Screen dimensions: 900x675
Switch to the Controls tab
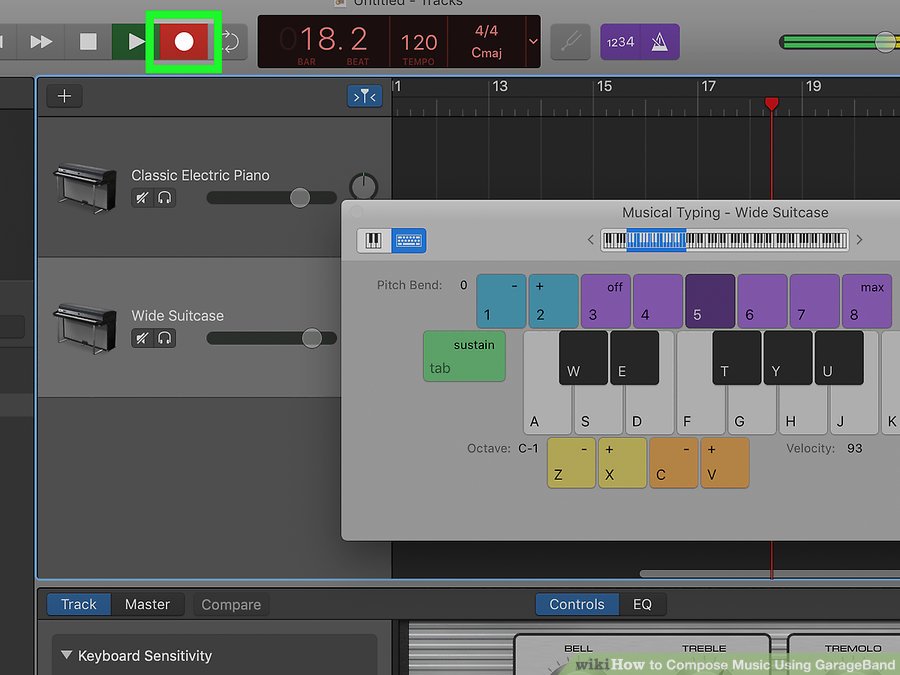(x=577, y=604)
